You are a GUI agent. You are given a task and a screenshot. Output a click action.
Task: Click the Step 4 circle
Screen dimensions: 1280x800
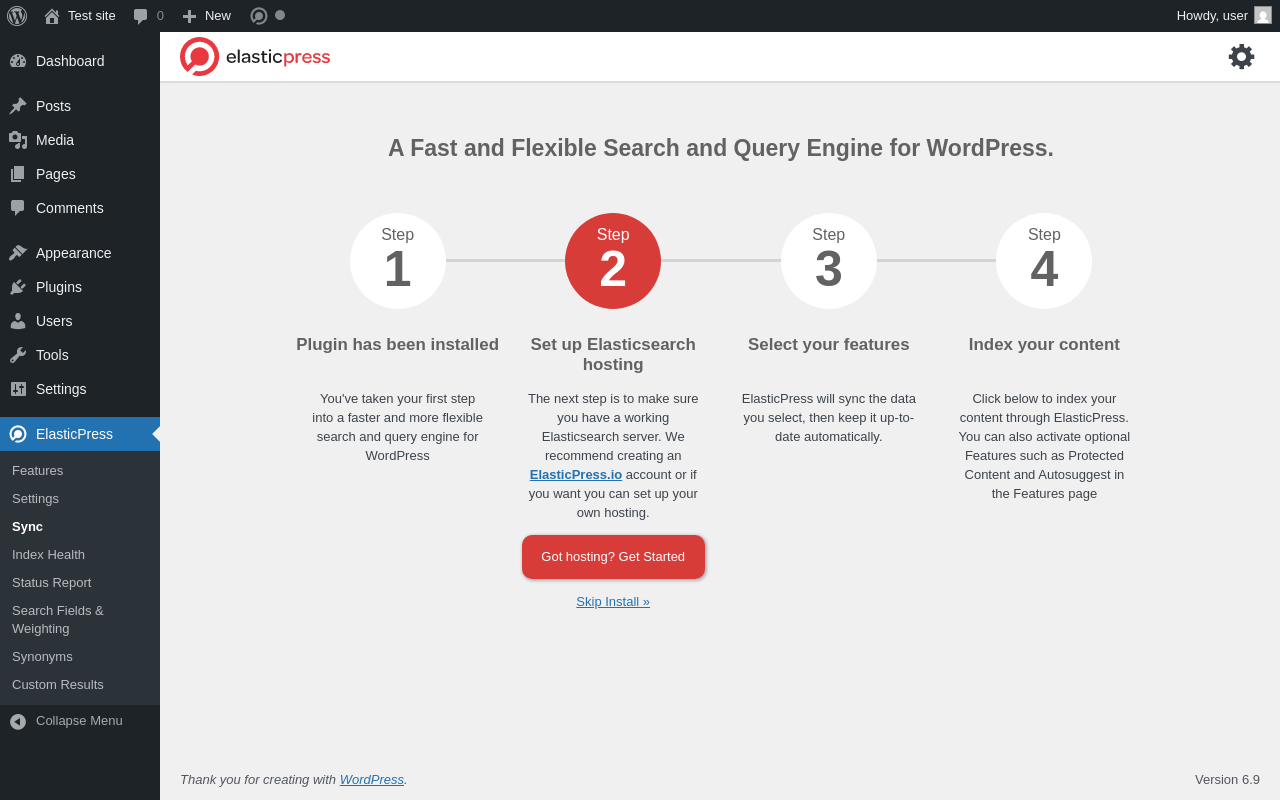click(1044, 261)
